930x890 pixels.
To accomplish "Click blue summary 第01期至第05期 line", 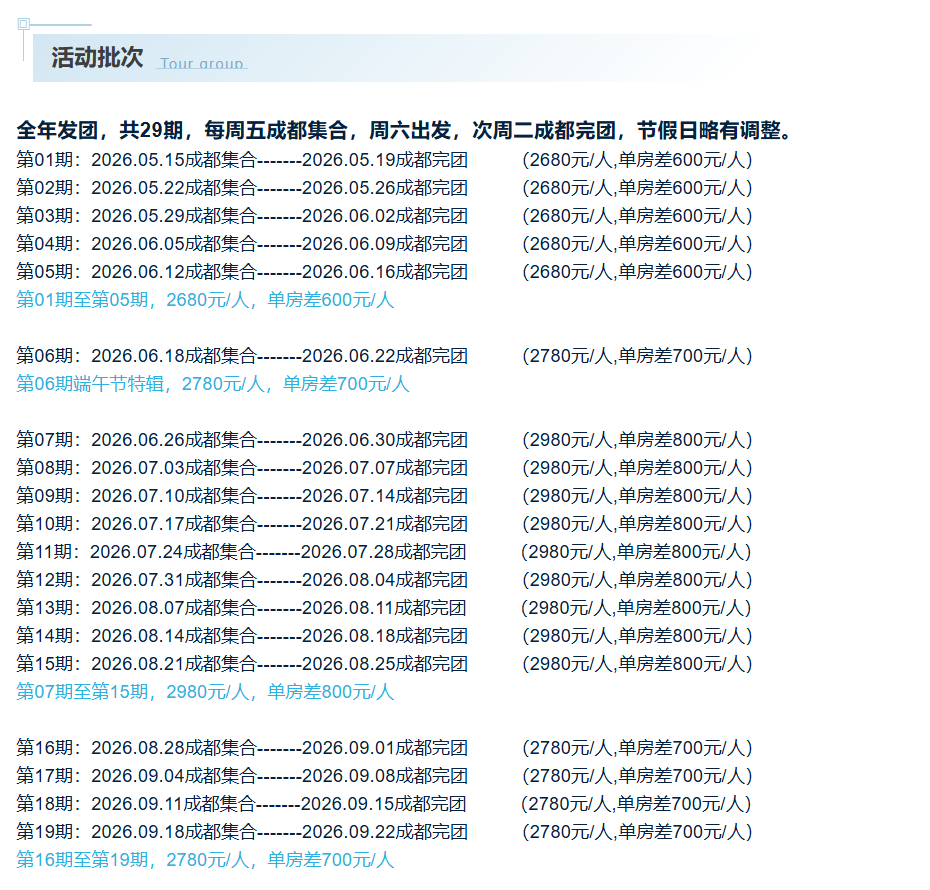I will [205, 300].
